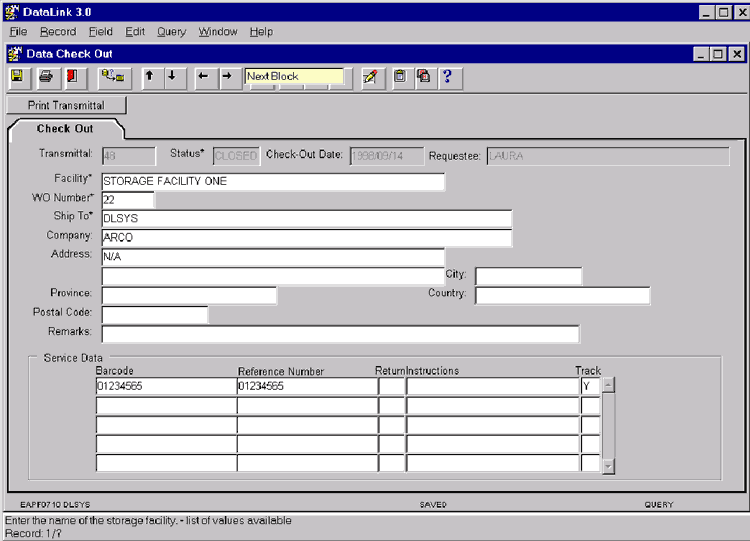
Task: Click the Facility field with STORAGE FACILITY ONE
Action: (273, 182)
